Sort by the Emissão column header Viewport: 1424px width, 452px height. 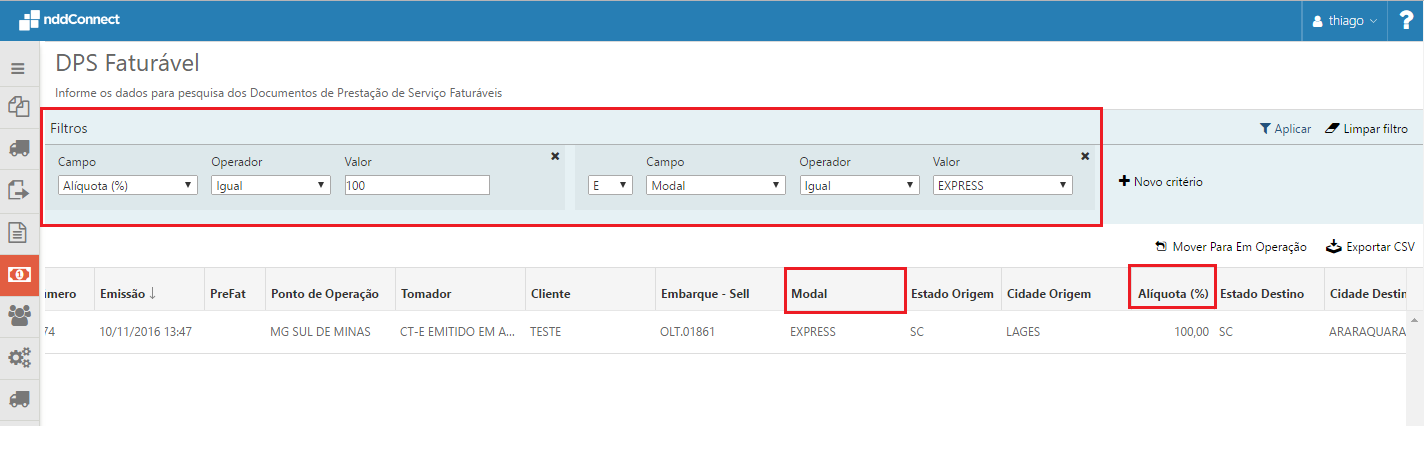coord(127,294)
